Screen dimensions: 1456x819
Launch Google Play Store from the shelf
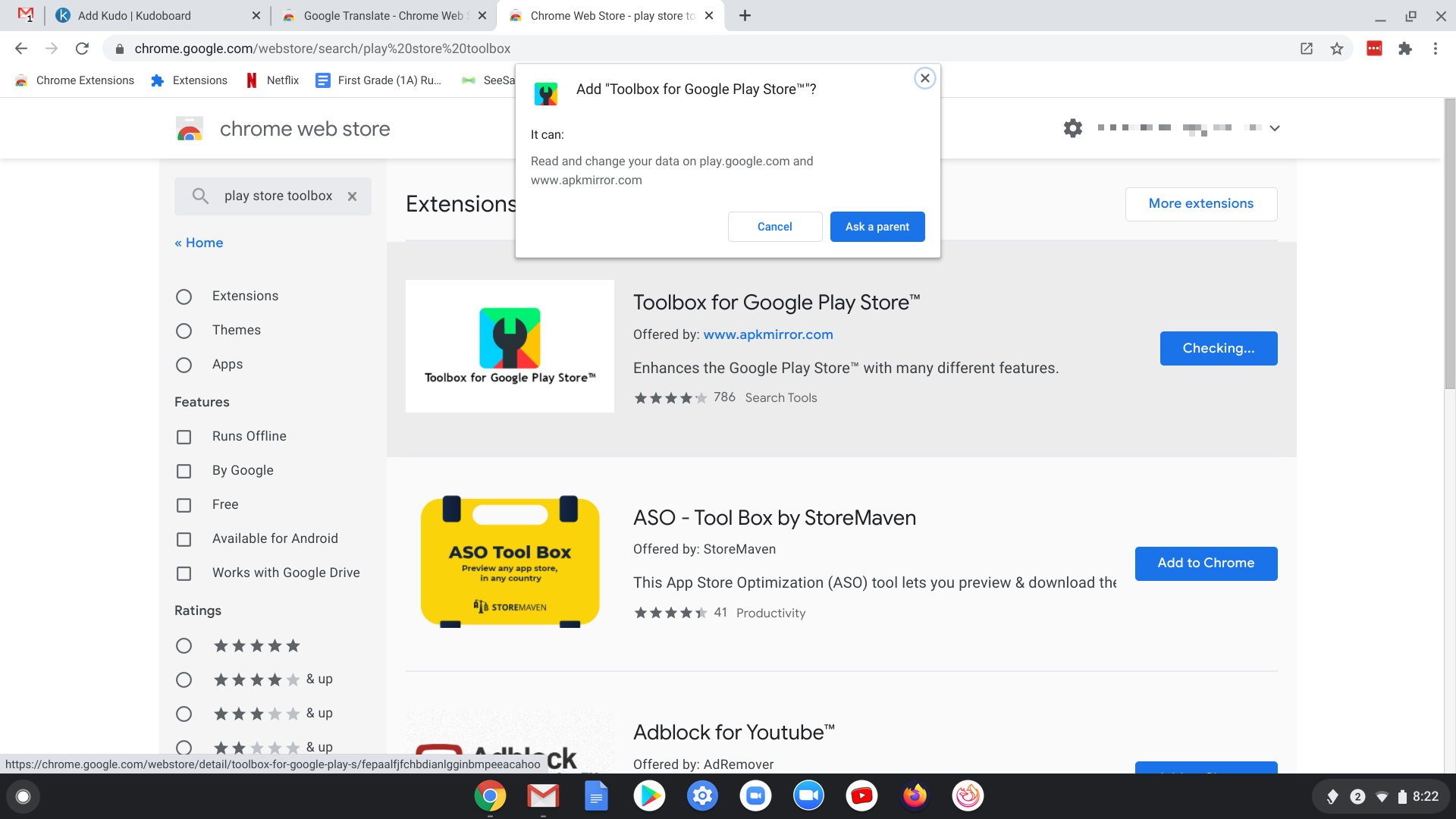(649, 795)
